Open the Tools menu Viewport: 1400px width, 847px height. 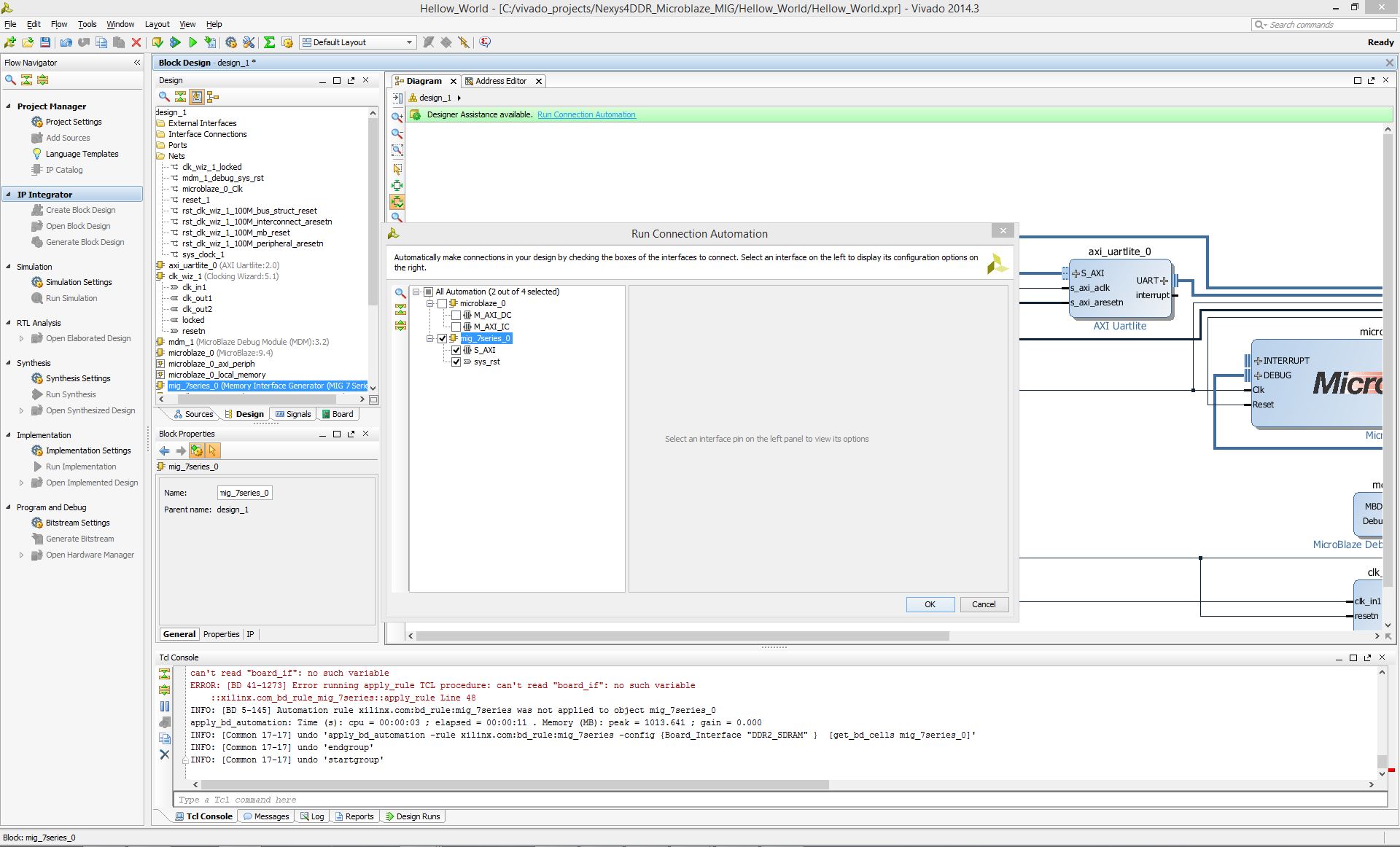coord(87,24)
